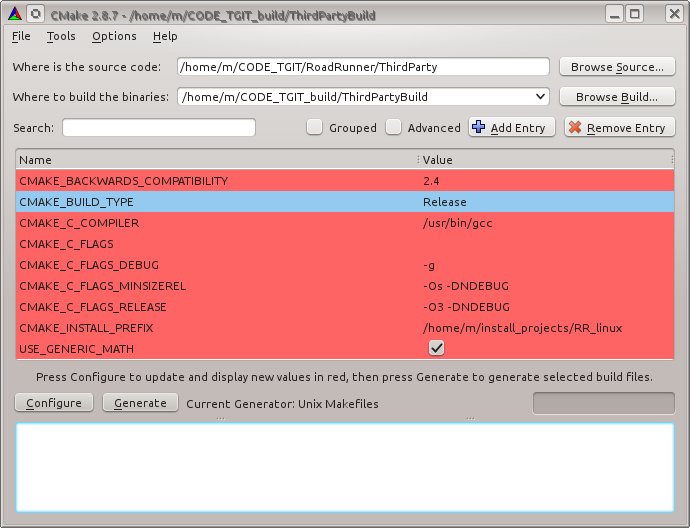Image resolution: width=690 pixels, height=528 pixels.
Task: Click the red X Remove Entry icon
Action: click(x=575, y=128)
